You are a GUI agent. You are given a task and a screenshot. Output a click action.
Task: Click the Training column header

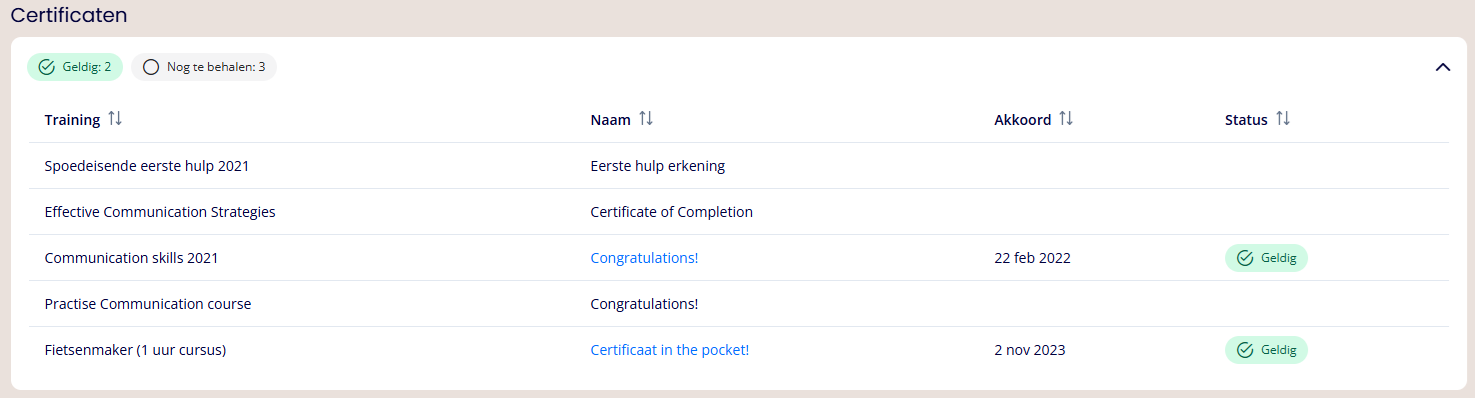coord(72,120)
